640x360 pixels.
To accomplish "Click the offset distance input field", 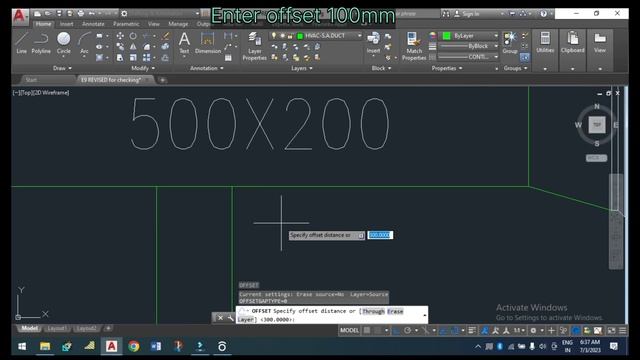I will pyautogui.click(x=380, y=235).
